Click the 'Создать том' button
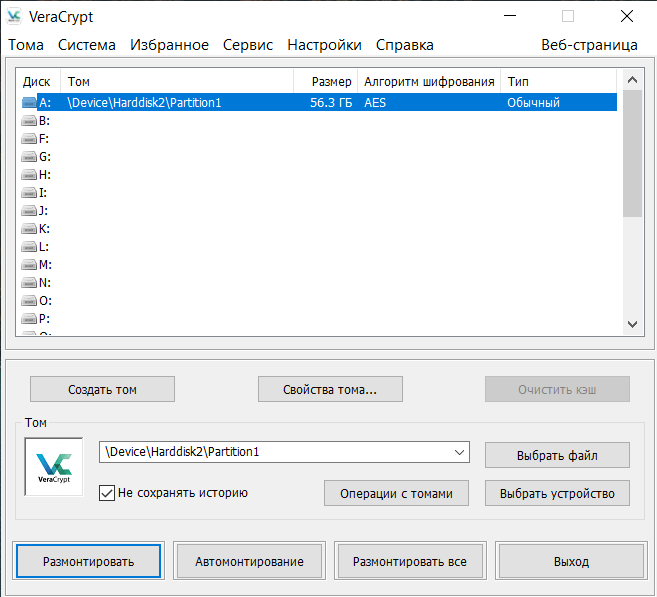 (102, 389)
